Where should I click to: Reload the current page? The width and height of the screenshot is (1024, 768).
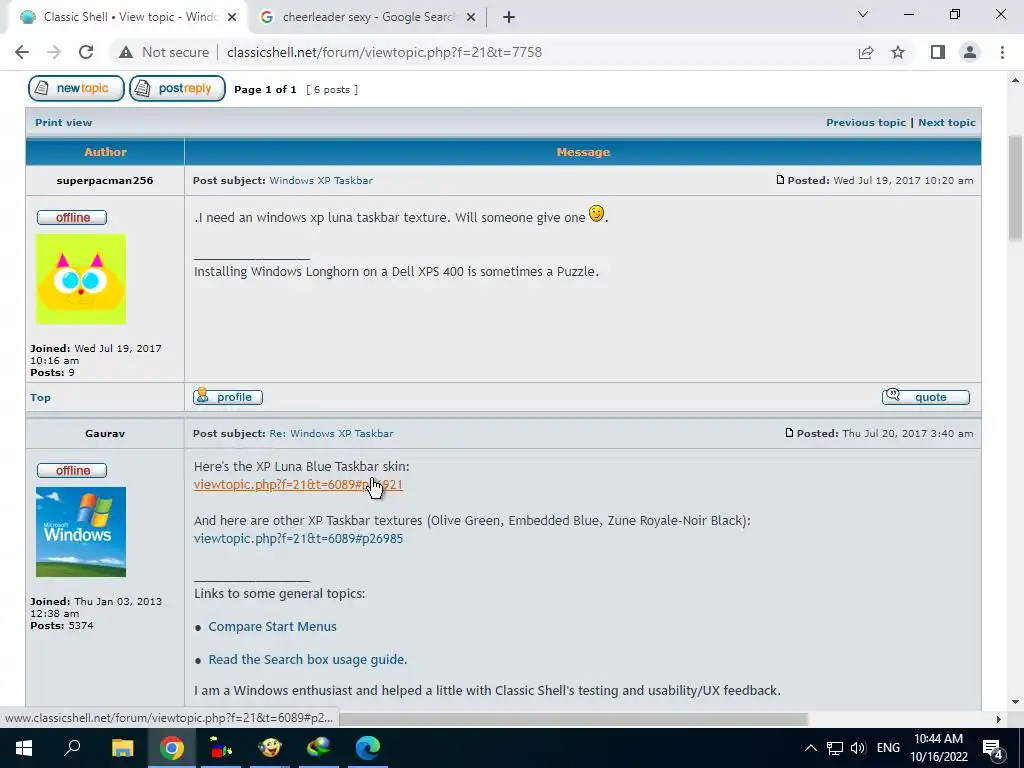pyautogui.click(x=86, y=52)
